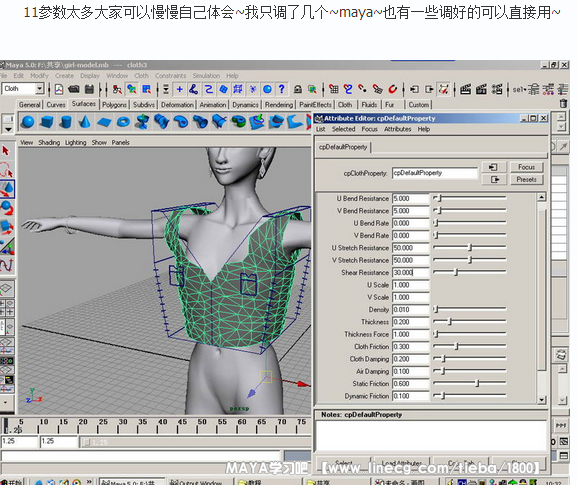Create a NURBS sphere from the shelf
This screenshot has width=577, height=485.
tap(28, 122)
